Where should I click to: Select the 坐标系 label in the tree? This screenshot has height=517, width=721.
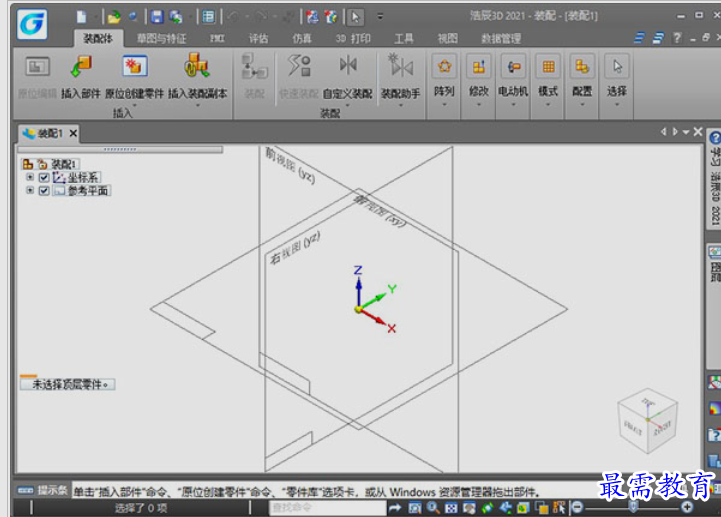pyautogui.click(x=83, y=178)
